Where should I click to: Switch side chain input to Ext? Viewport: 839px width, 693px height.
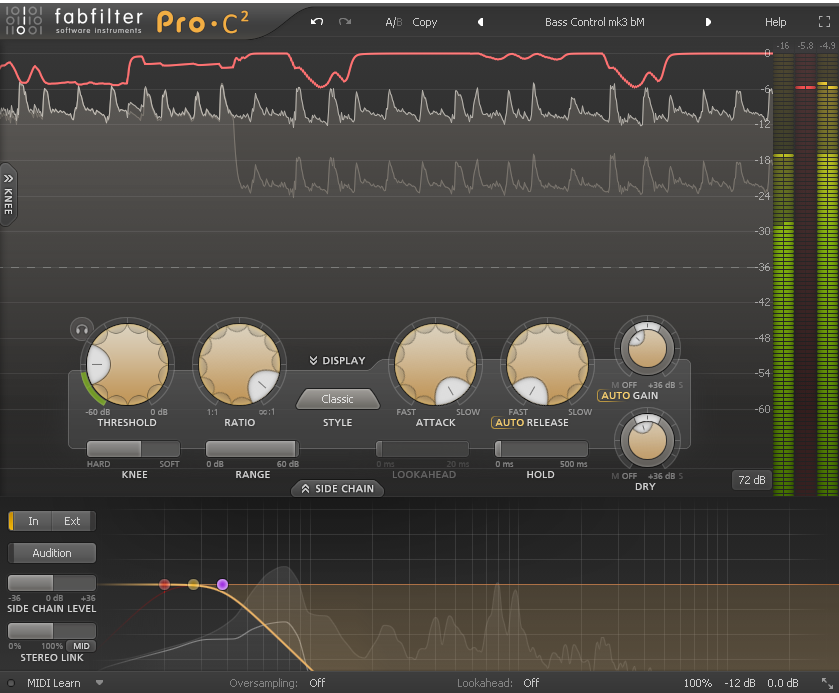(x=71, y=521)
